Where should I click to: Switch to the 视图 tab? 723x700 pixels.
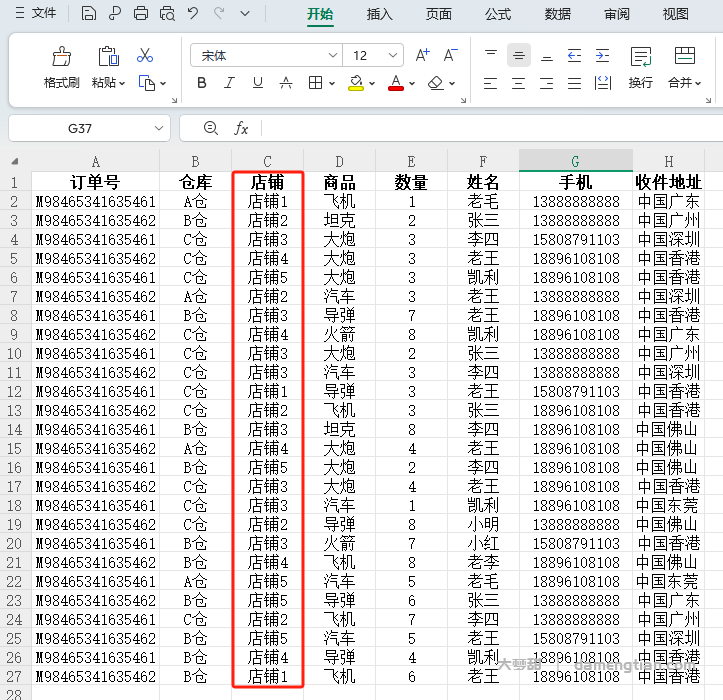(676, 14)
